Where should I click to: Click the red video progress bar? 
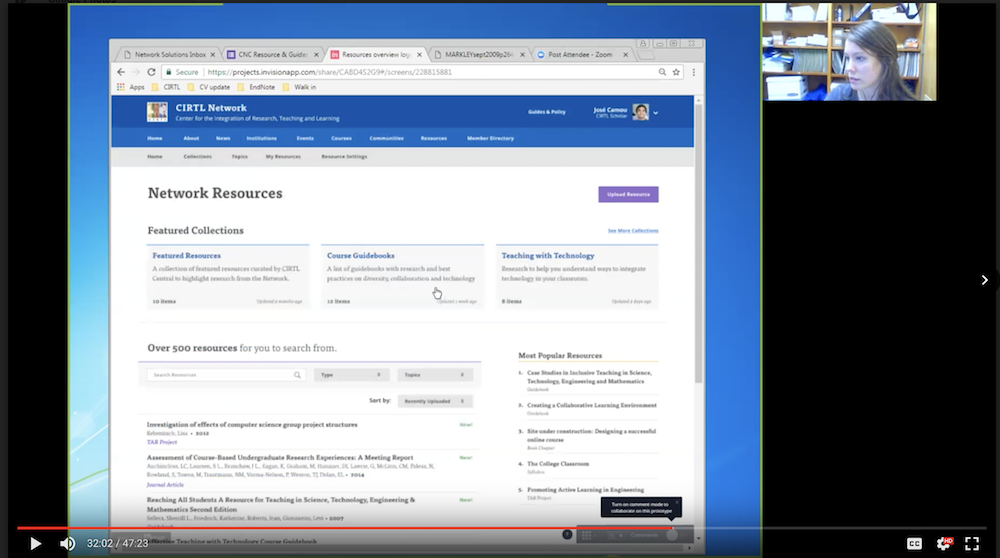(344, 528)
